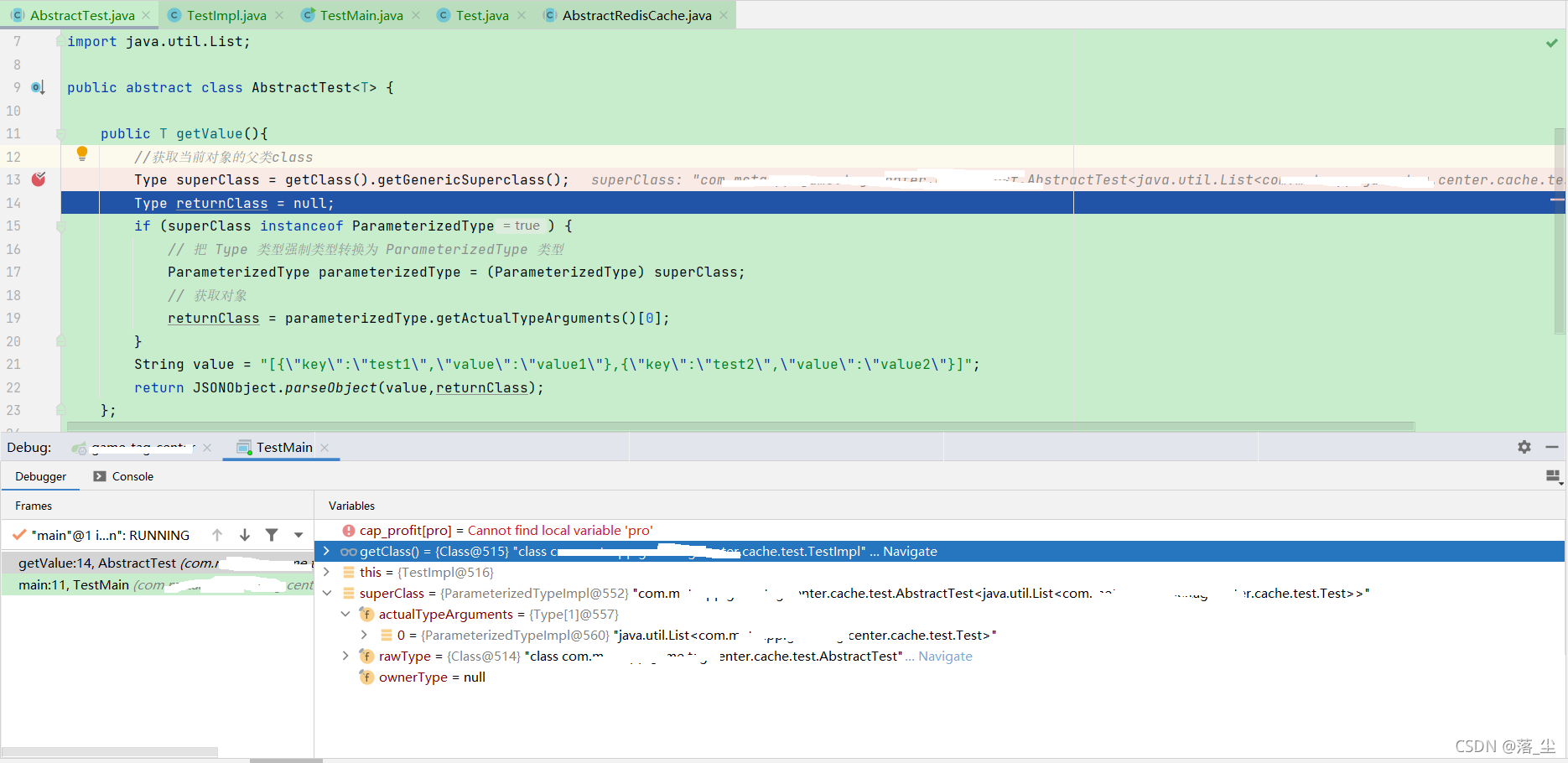Place cursor on line 22 return statement
The height and width of the screenshot is (763, 1568).
pyautogui.click(x=339, y=387)
